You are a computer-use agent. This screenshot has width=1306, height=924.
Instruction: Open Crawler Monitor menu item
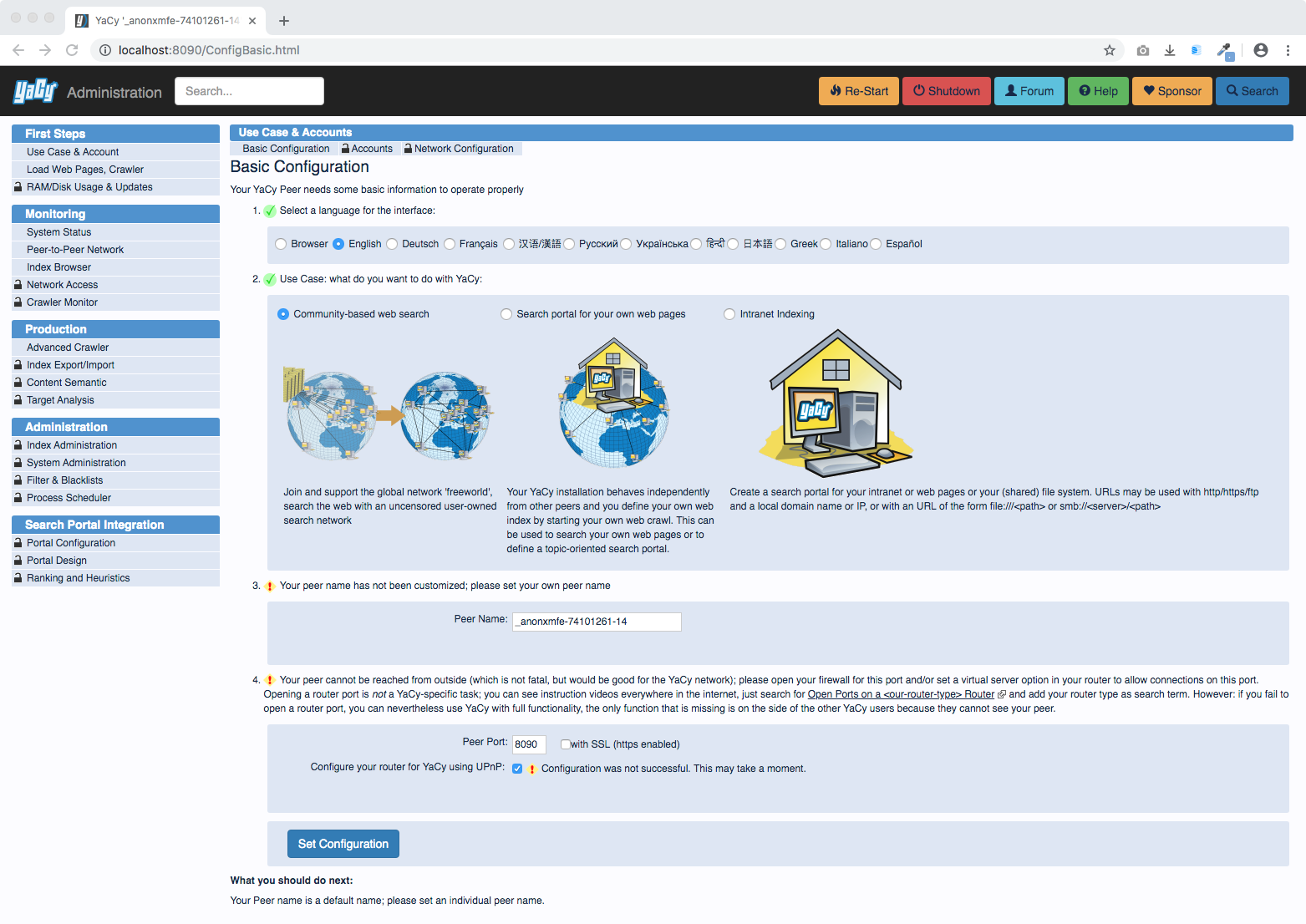(x=115, y=302)
